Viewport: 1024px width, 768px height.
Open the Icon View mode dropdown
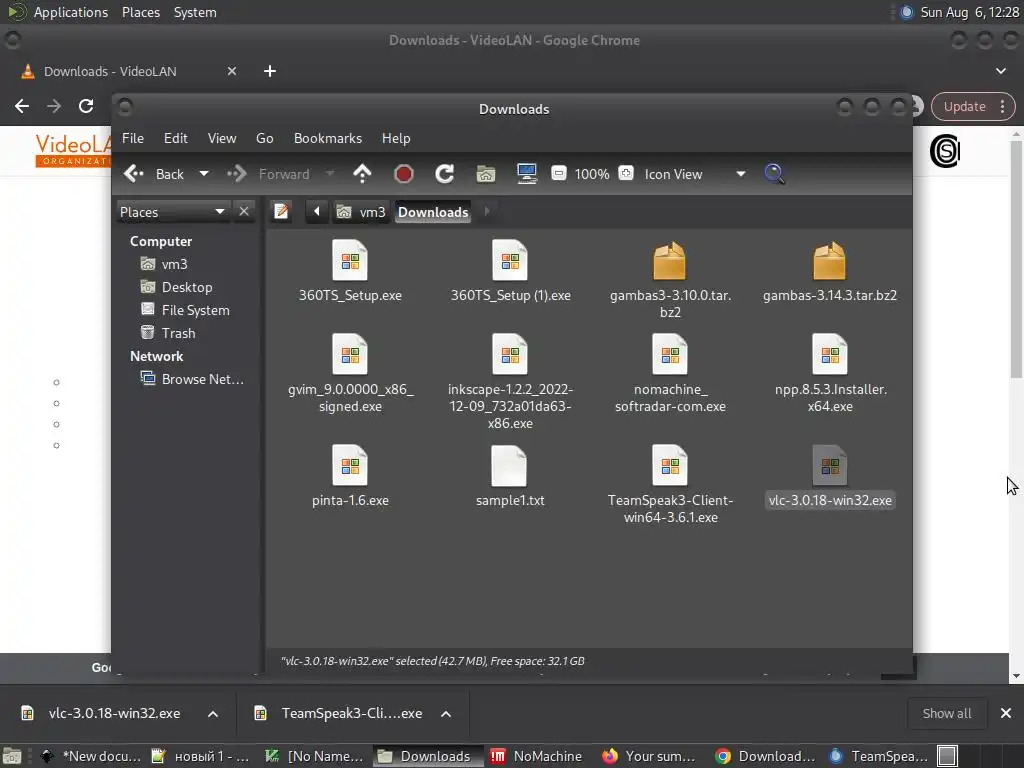pos(695,174)
